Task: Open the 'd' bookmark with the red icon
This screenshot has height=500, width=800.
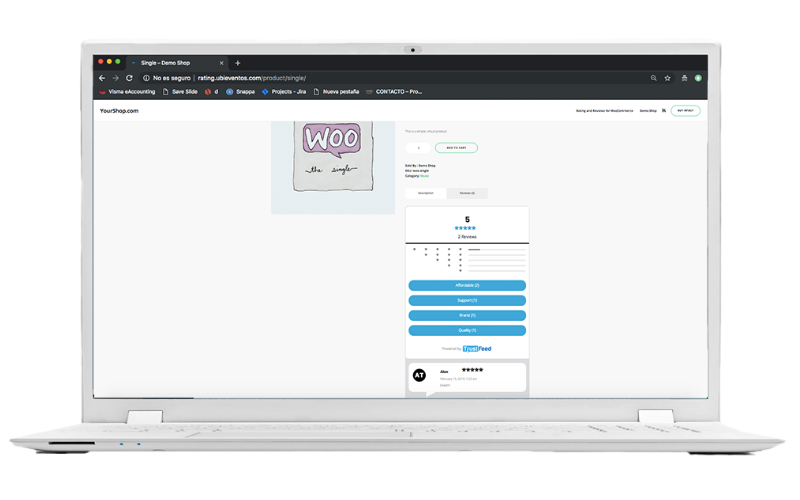Action: click(x=211, y=92)
